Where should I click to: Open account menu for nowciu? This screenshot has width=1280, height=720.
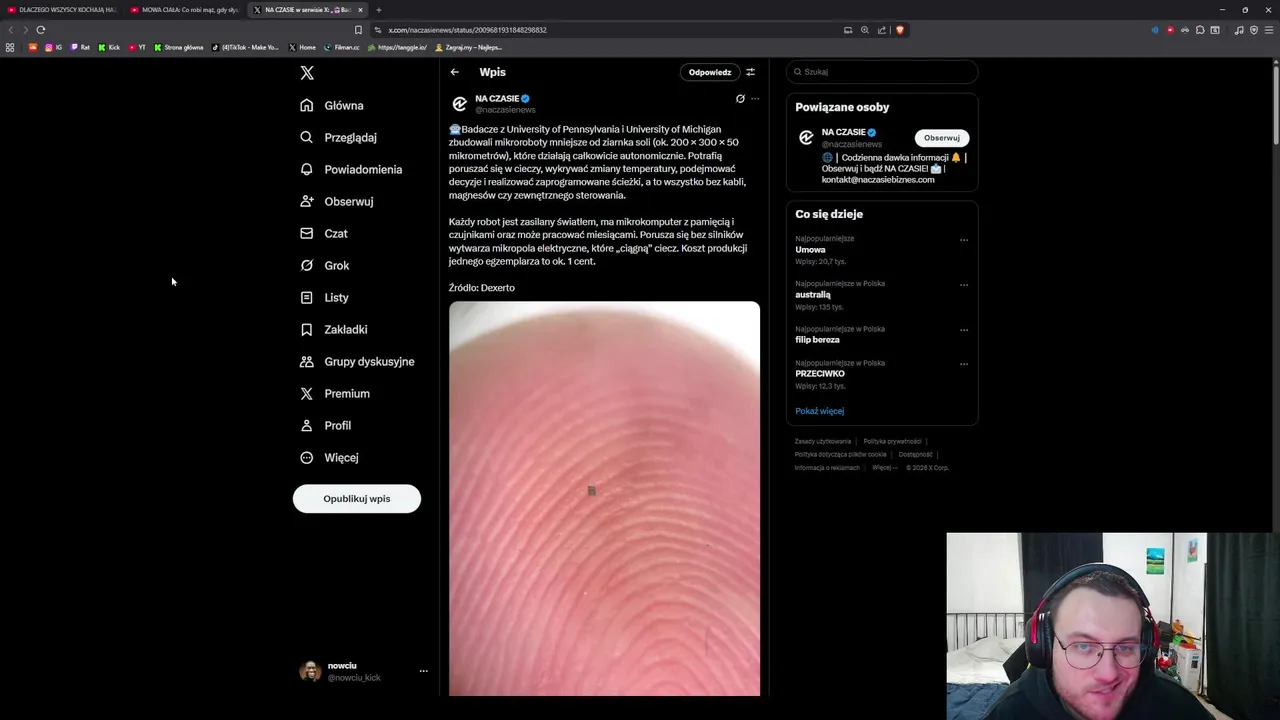pyautogui.click(x=364, y=671)
